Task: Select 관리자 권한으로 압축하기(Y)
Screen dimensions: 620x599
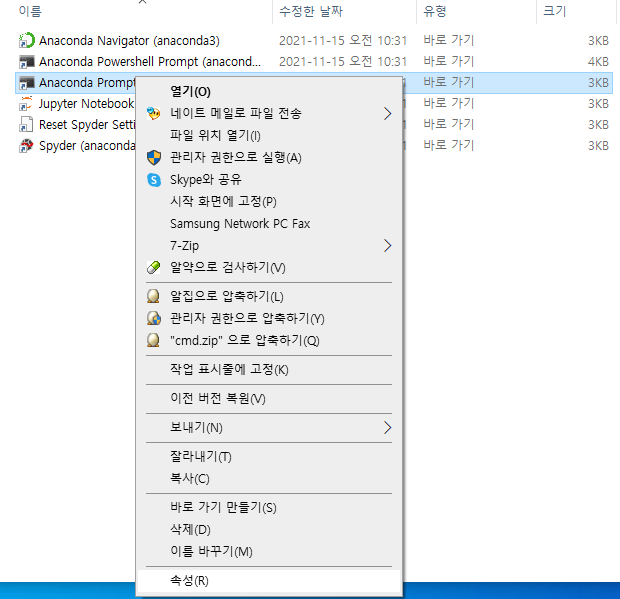Action: 269,318
